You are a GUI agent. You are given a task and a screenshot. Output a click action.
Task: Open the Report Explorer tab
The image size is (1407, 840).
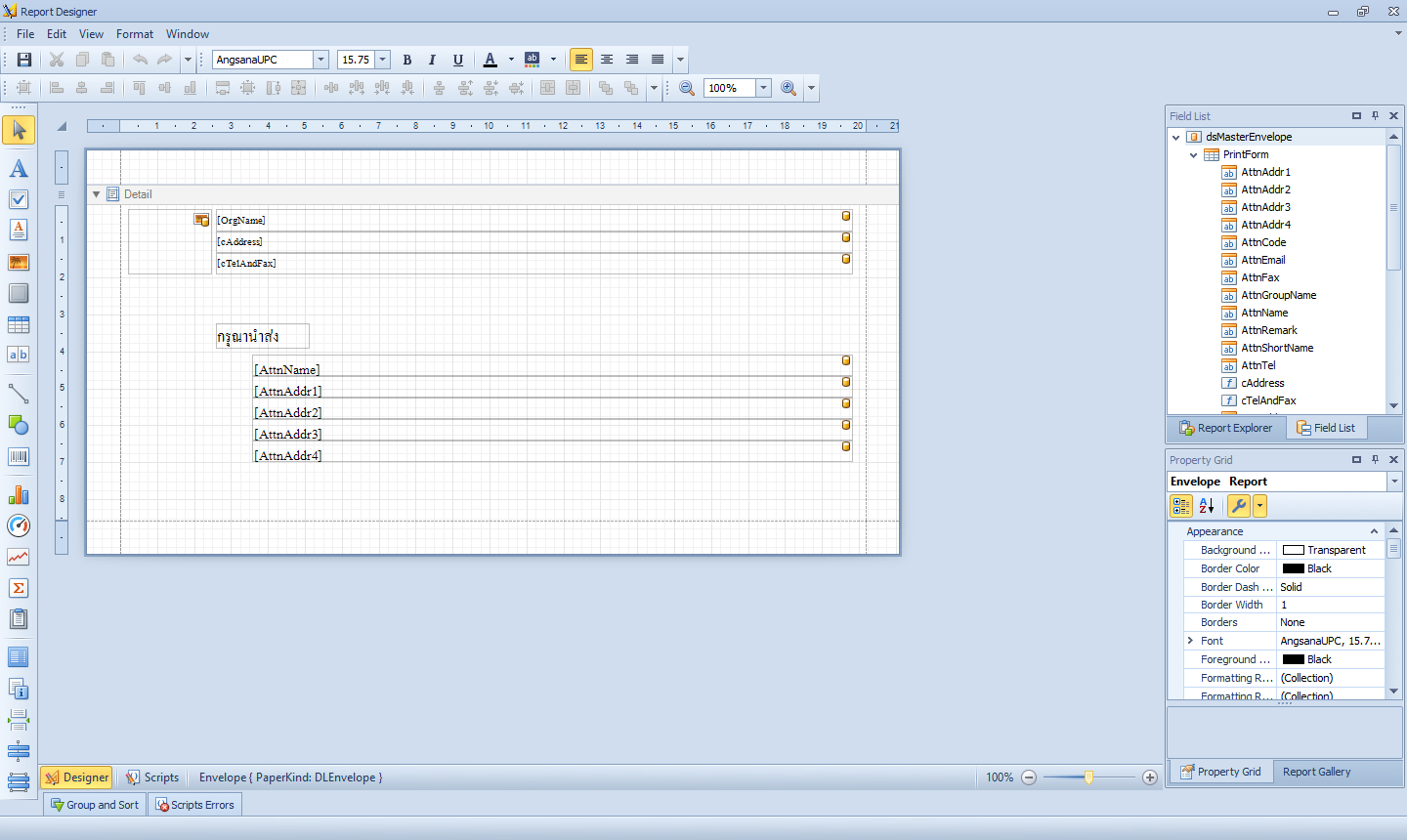(1226, 428)
